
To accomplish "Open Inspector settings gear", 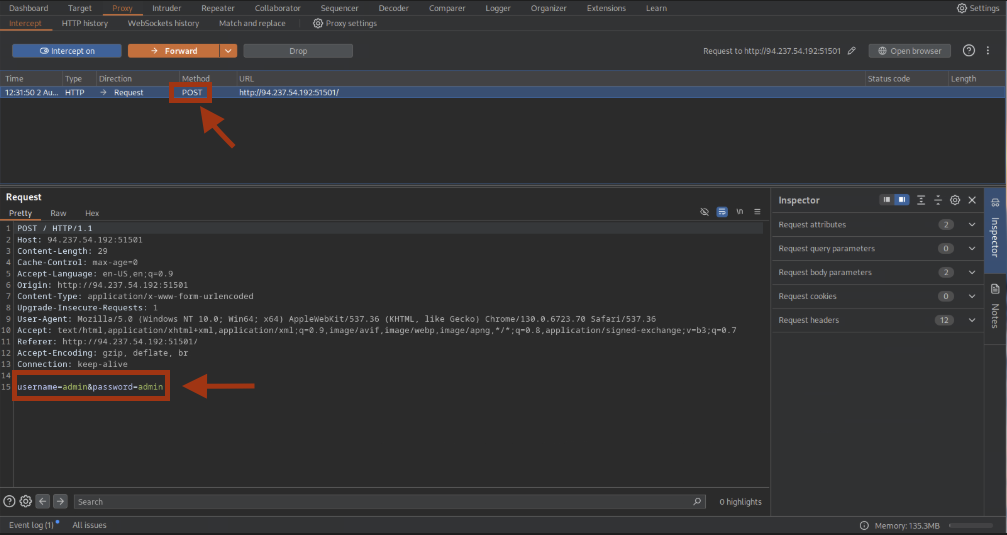I will (955, 200).
